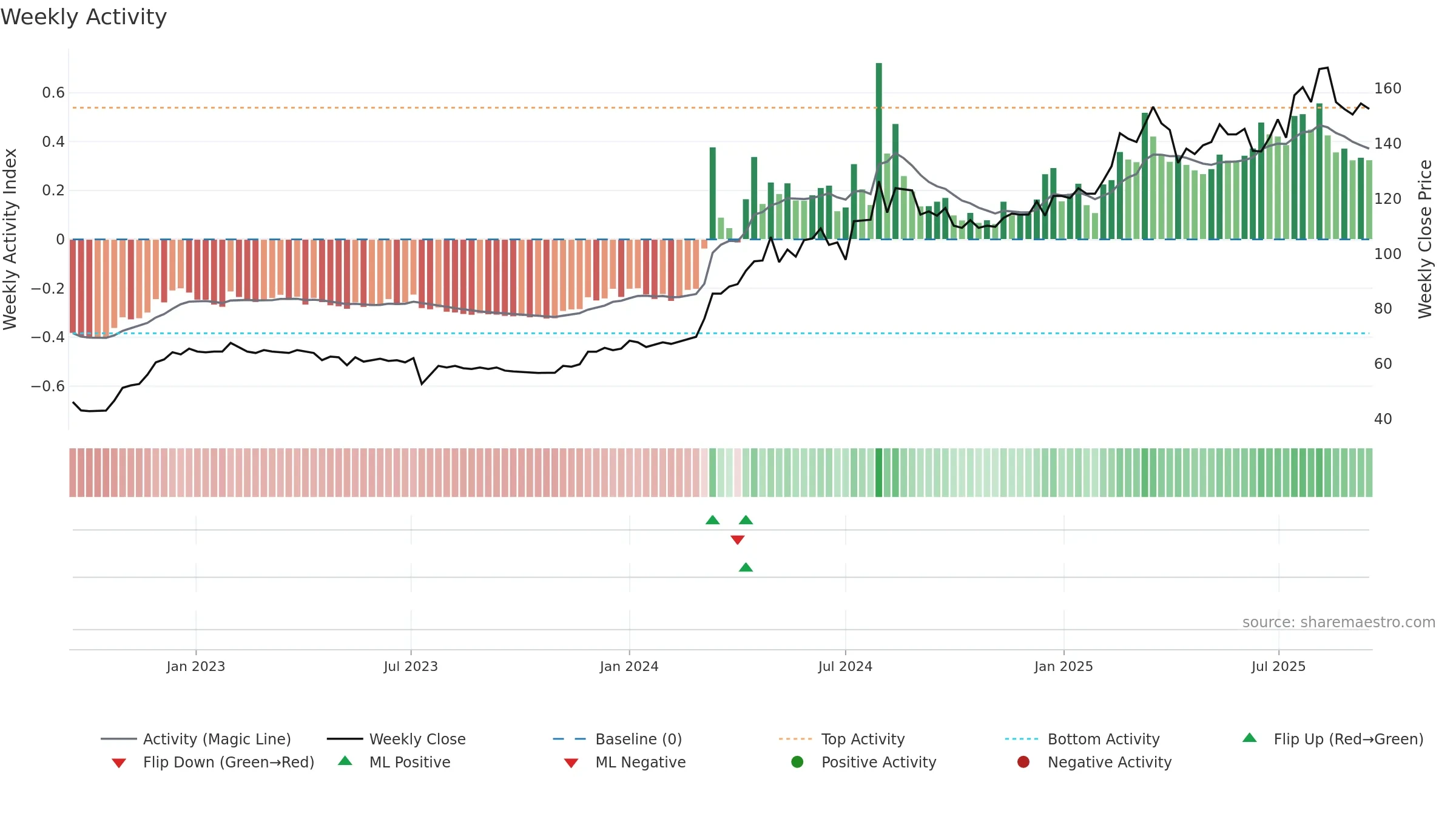Toggle the Activity (Magic Line) legend entry
Screen dimensions: 1456x819
click(196, 739)
